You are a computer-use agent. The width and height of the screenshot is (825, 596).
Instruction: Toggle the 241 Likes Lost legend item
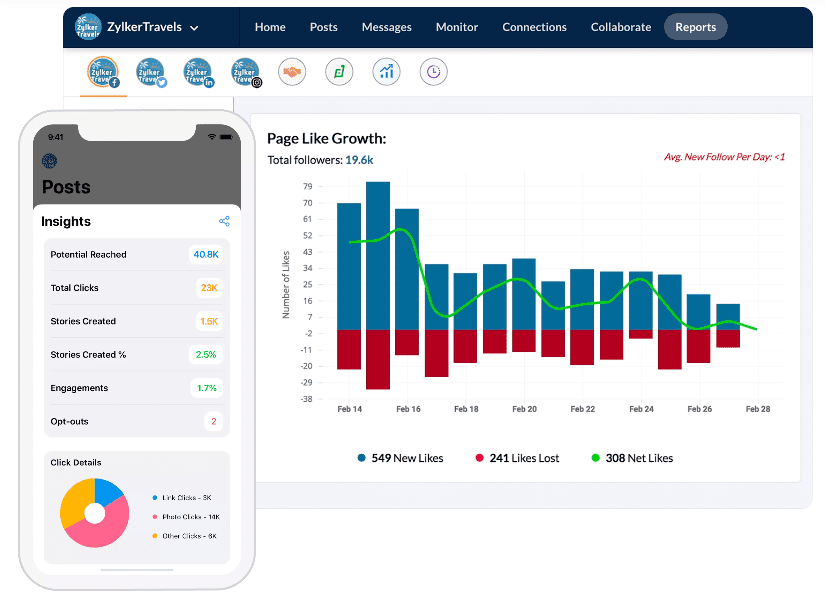[517, 458]
